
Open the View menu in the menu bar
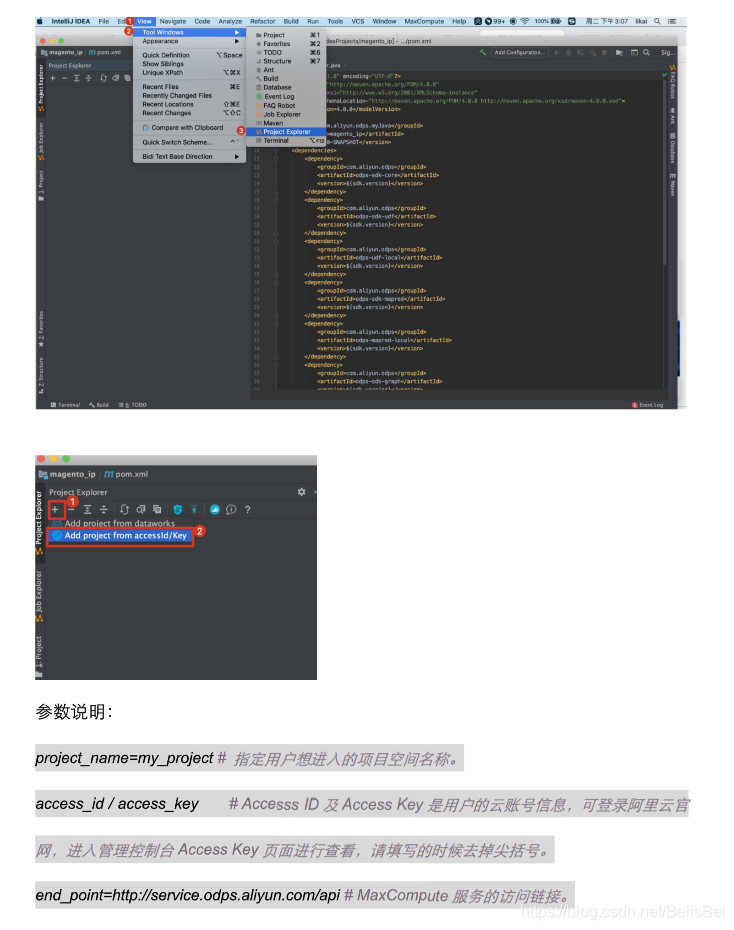click(x=144, y=21)
